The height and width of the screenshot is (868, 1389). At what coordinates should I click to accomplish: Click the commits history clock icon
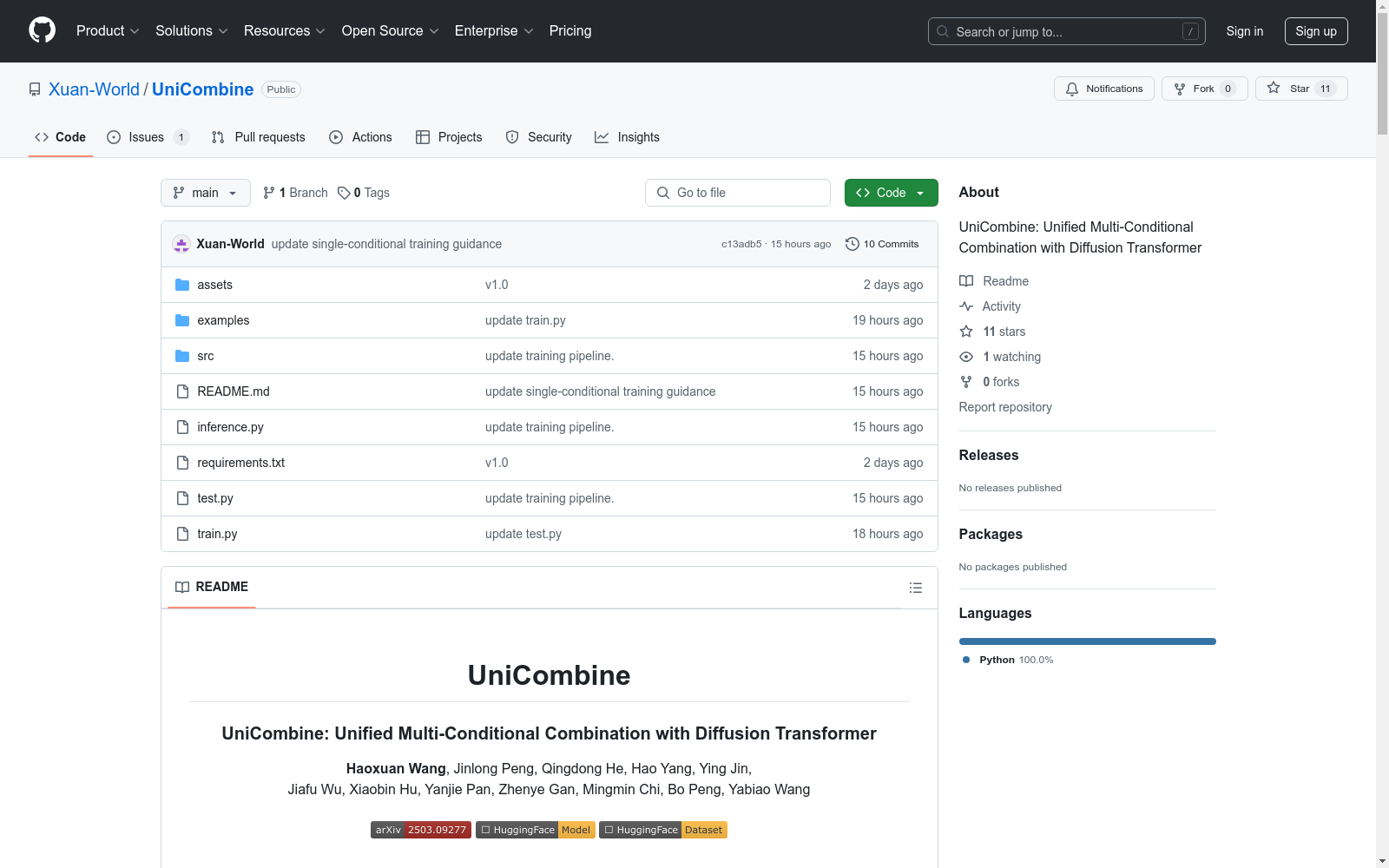[852, 244]
